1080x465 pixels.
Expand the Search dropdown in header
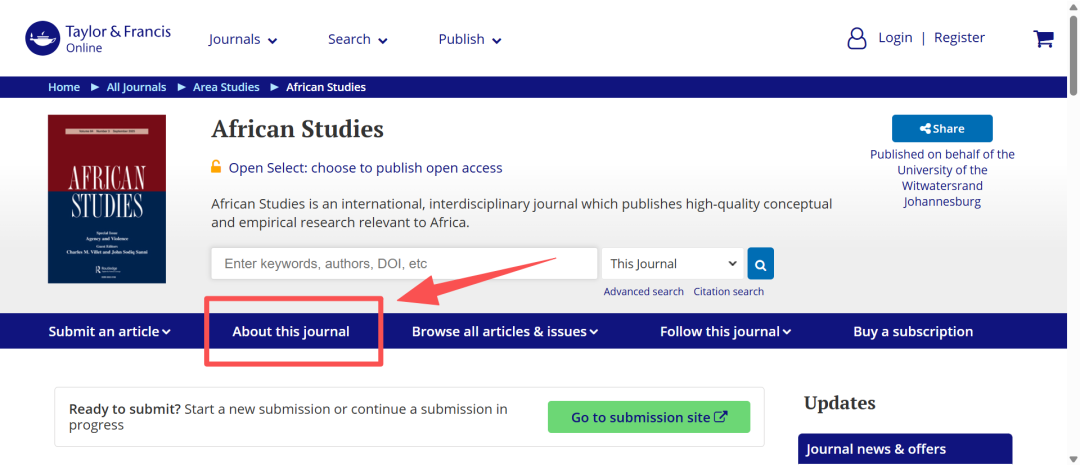pos(357,40)
